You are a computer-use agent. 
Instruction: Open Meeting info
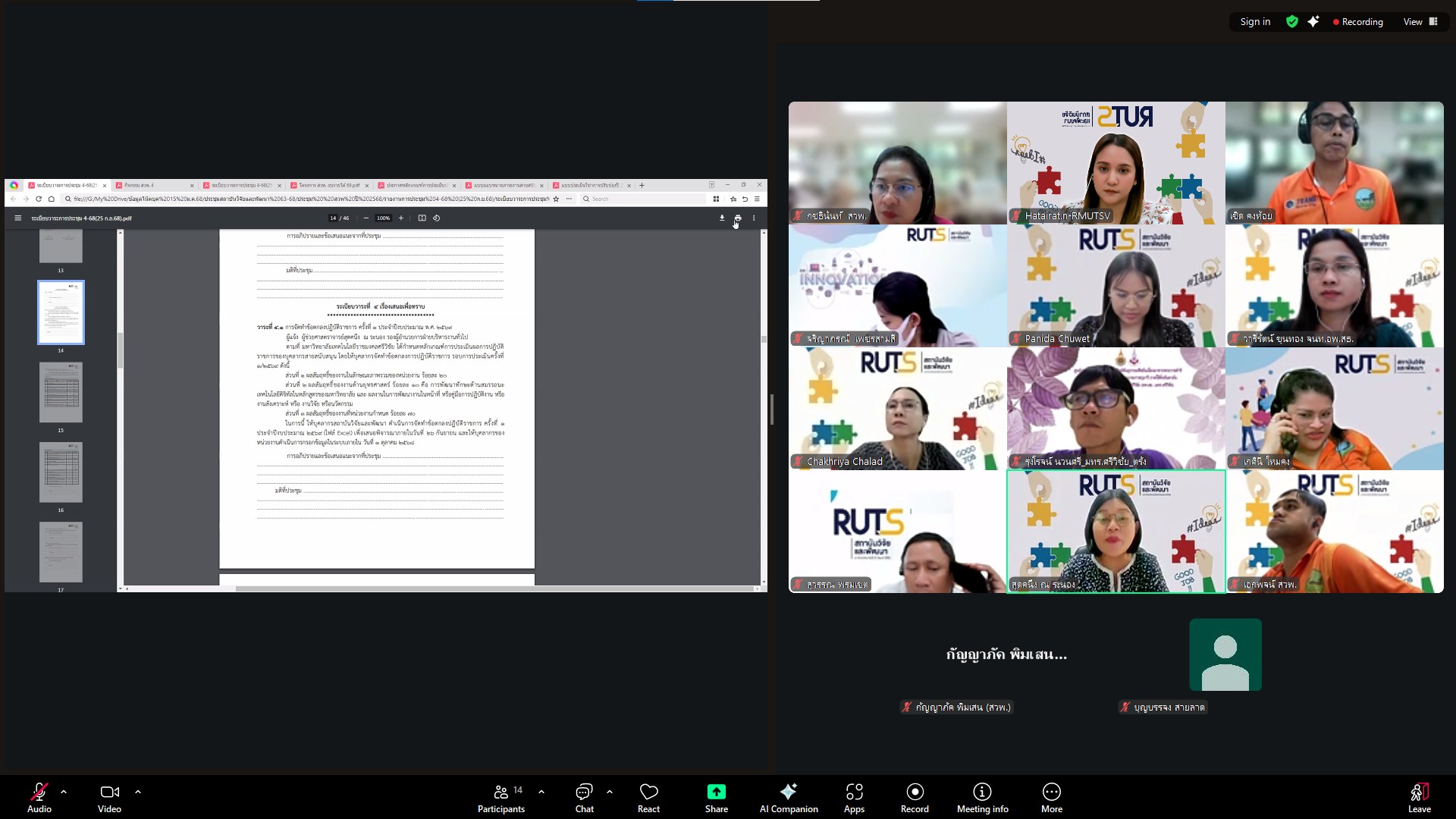pos(982,798)
